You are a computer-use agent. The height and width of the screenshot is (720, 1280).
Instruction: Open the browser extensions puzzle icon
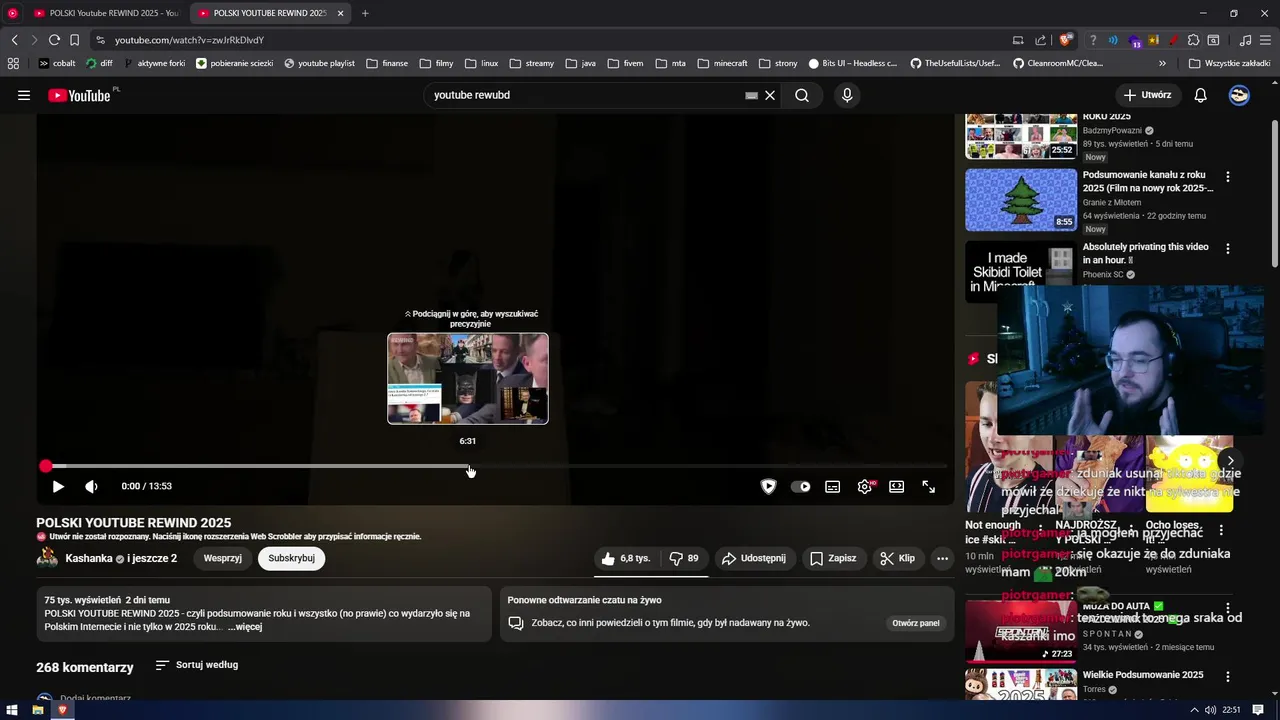[1193, 40]
